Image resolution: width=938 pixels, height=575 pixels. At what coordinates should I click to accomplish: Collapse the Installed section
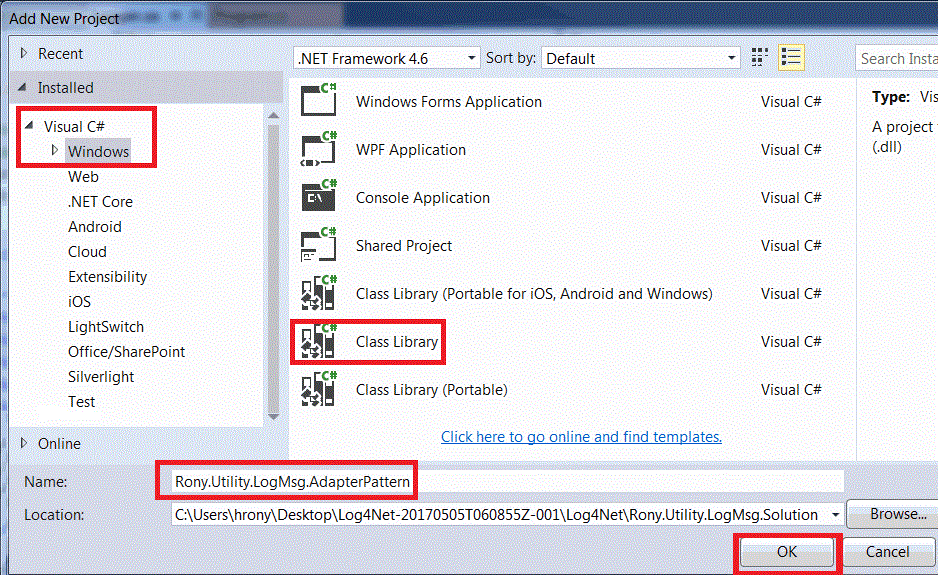[23, 87]
